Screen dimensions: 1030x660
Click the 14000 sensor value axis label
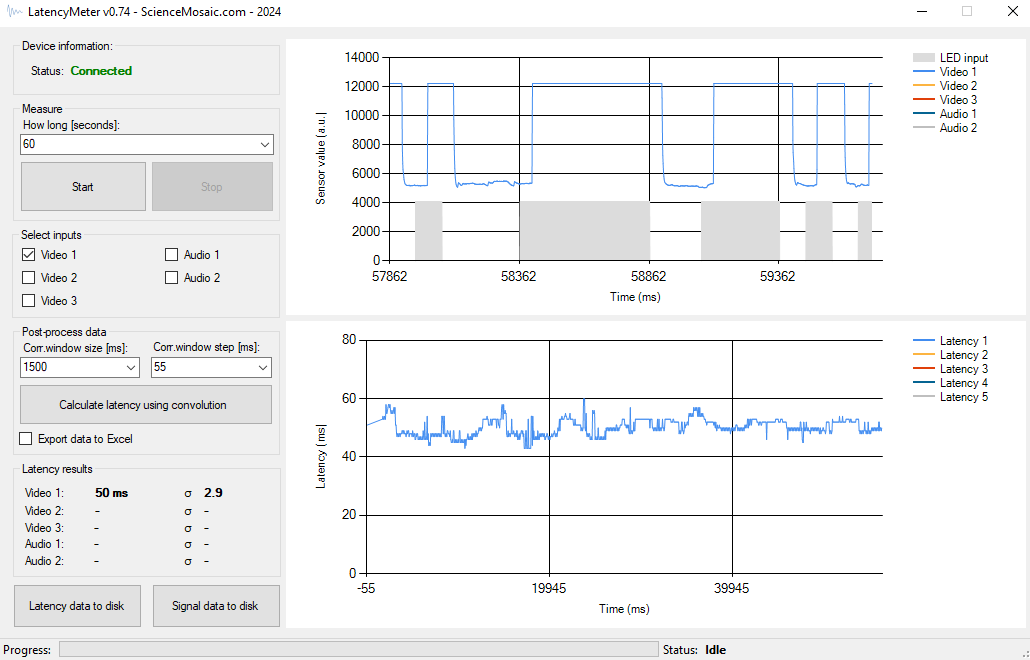[362, 58]
